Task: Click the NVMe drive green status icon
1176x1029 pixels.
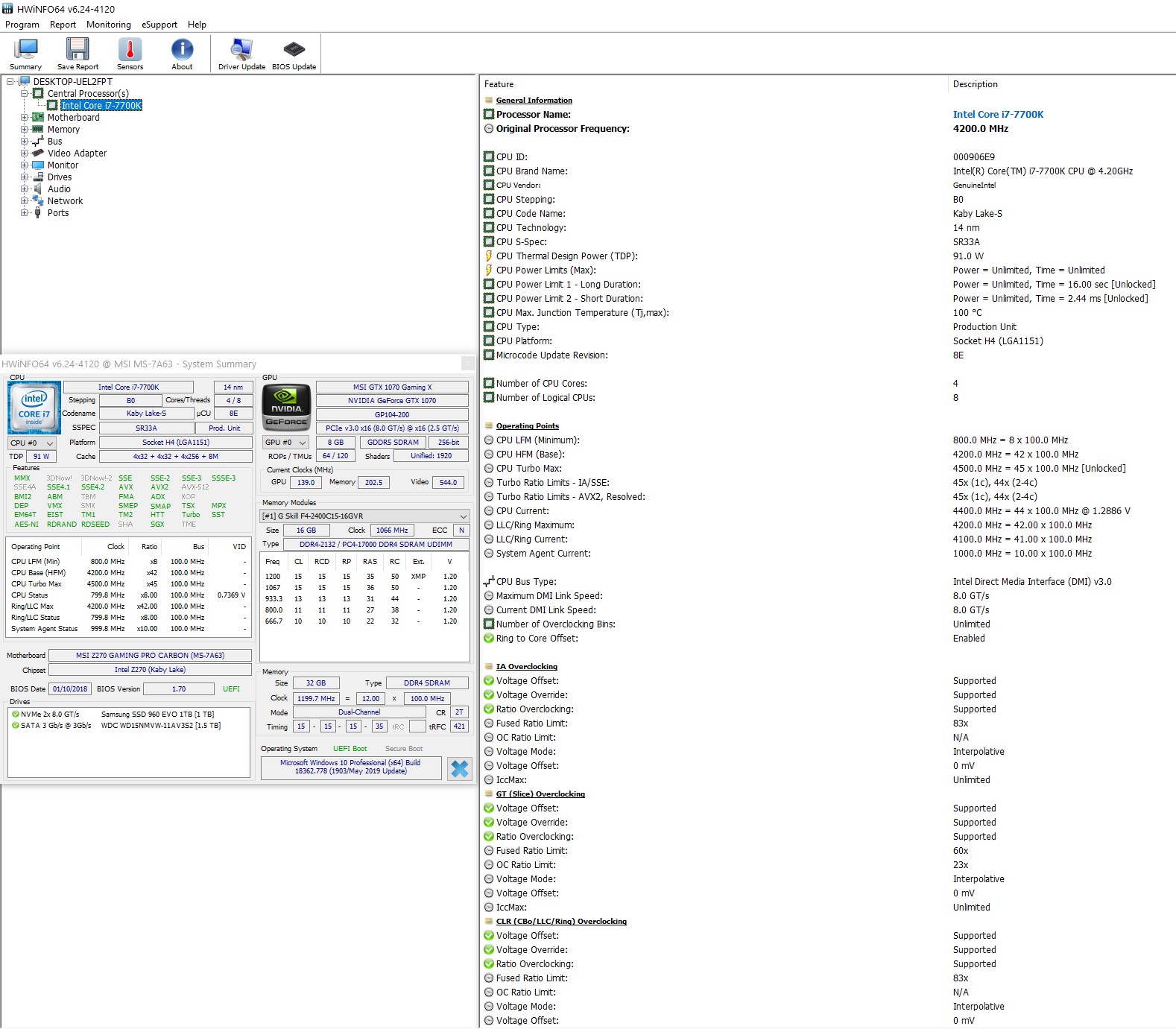Action: point(16,715)
